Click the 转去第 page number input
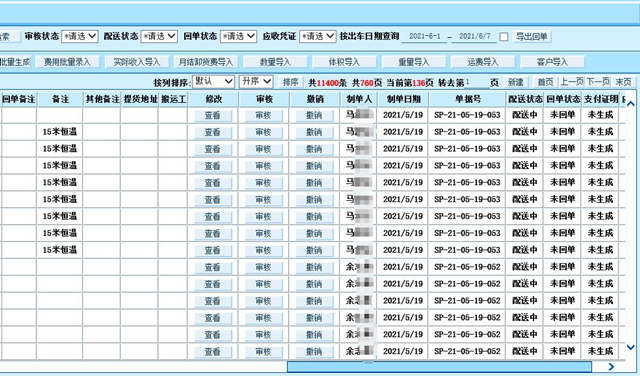 [477, 82]
